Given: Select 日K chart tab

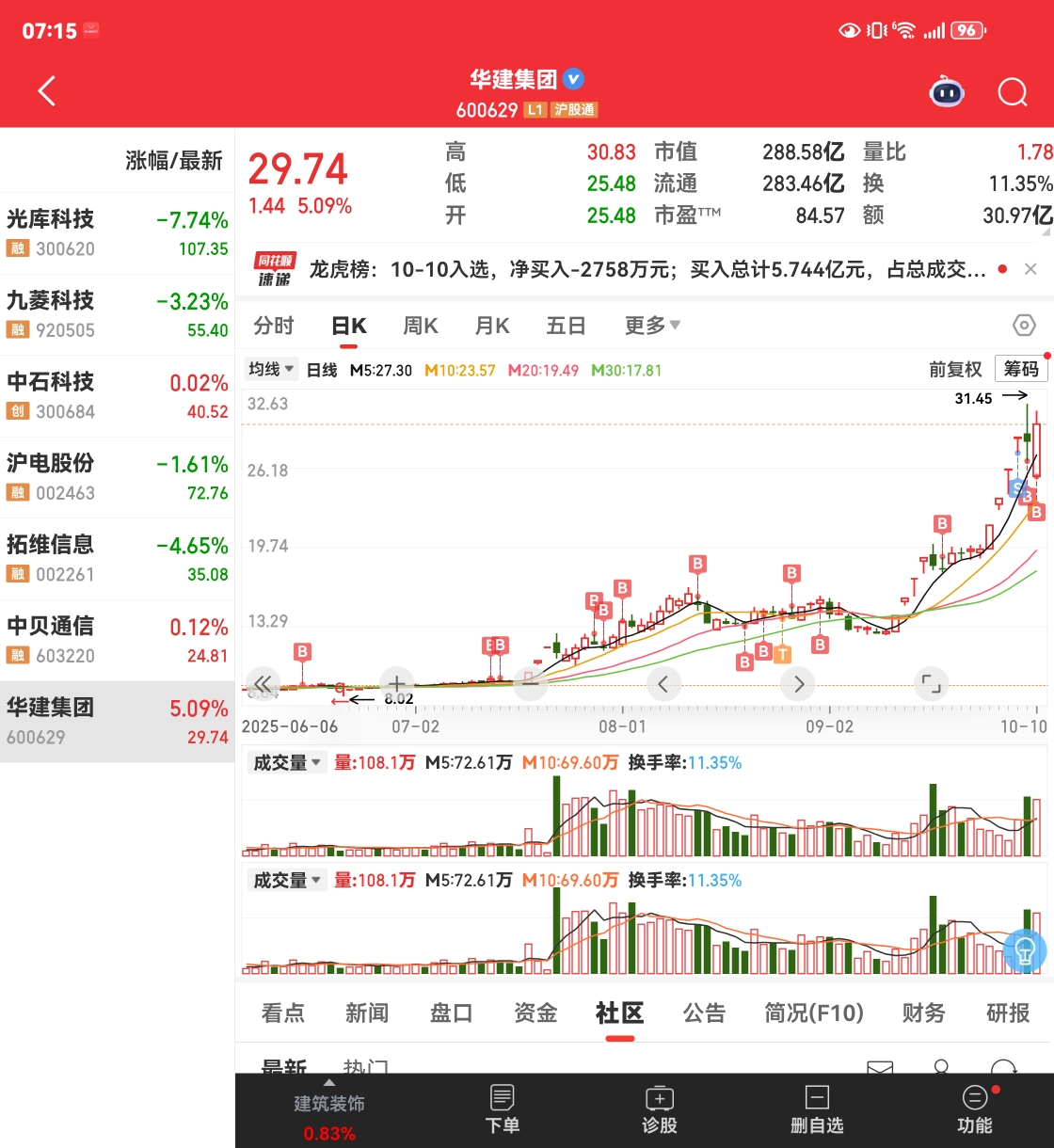Looking at the screenshot, I should click(x=349, y=326).
